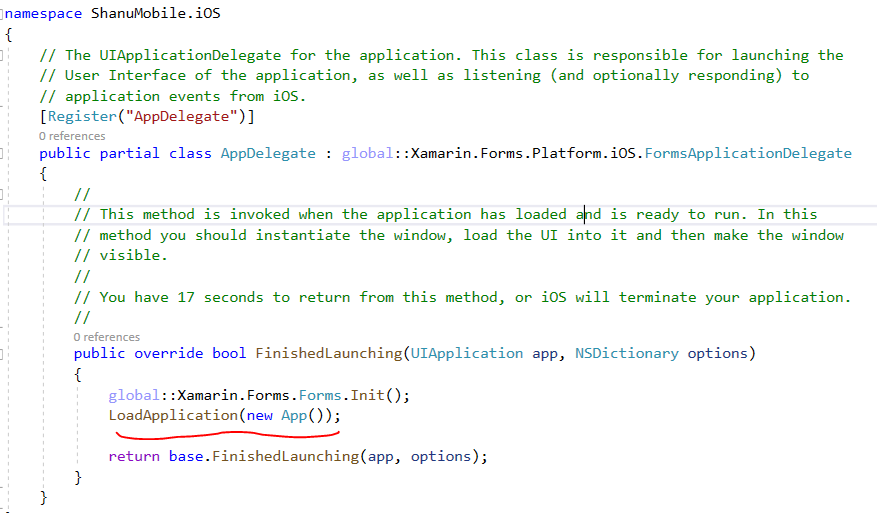Select AppDelegate class name in class declaration
877x513 pixels.
point(268,153)
